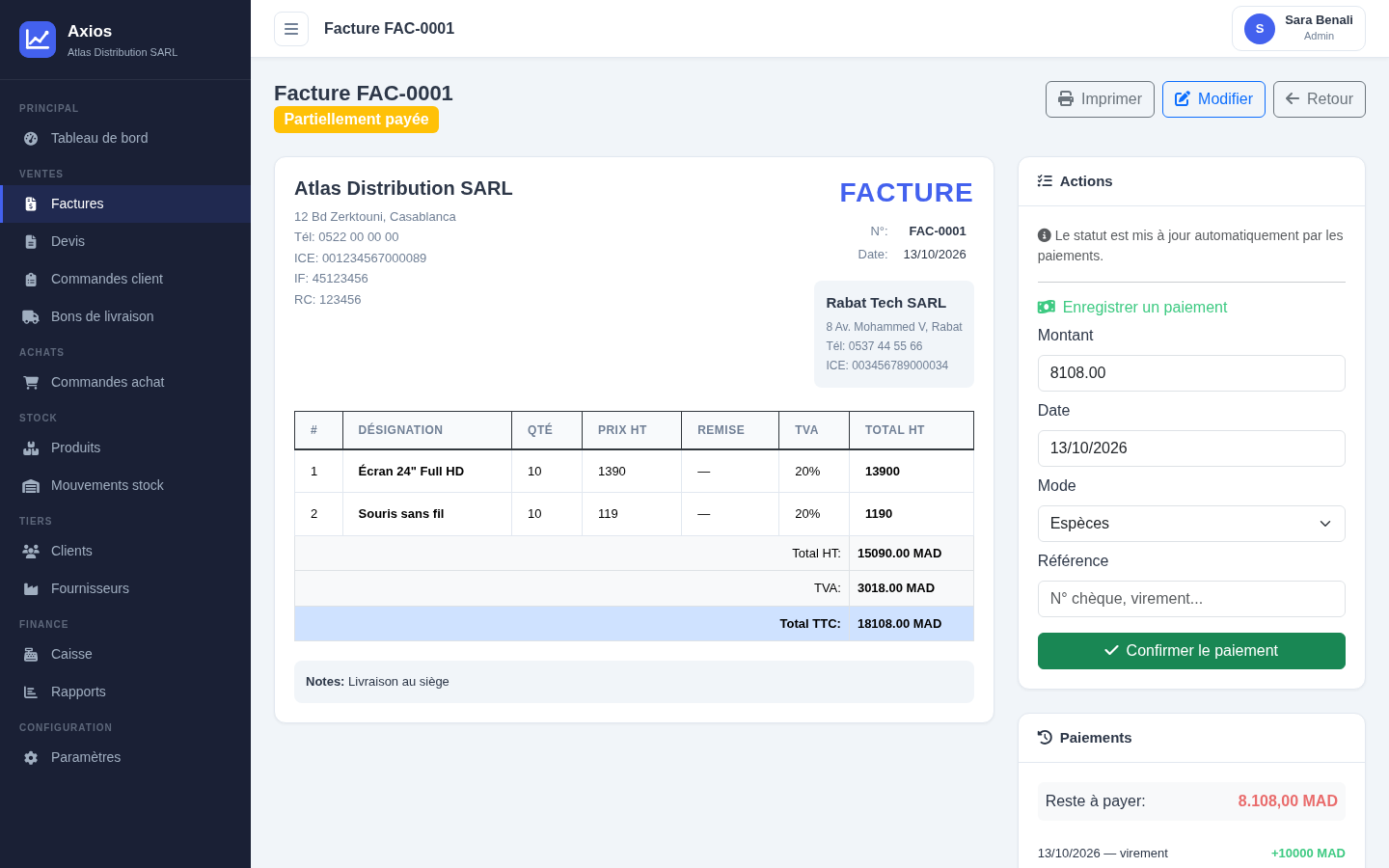Click the Paiements history icon

[x=1045, y=737]
